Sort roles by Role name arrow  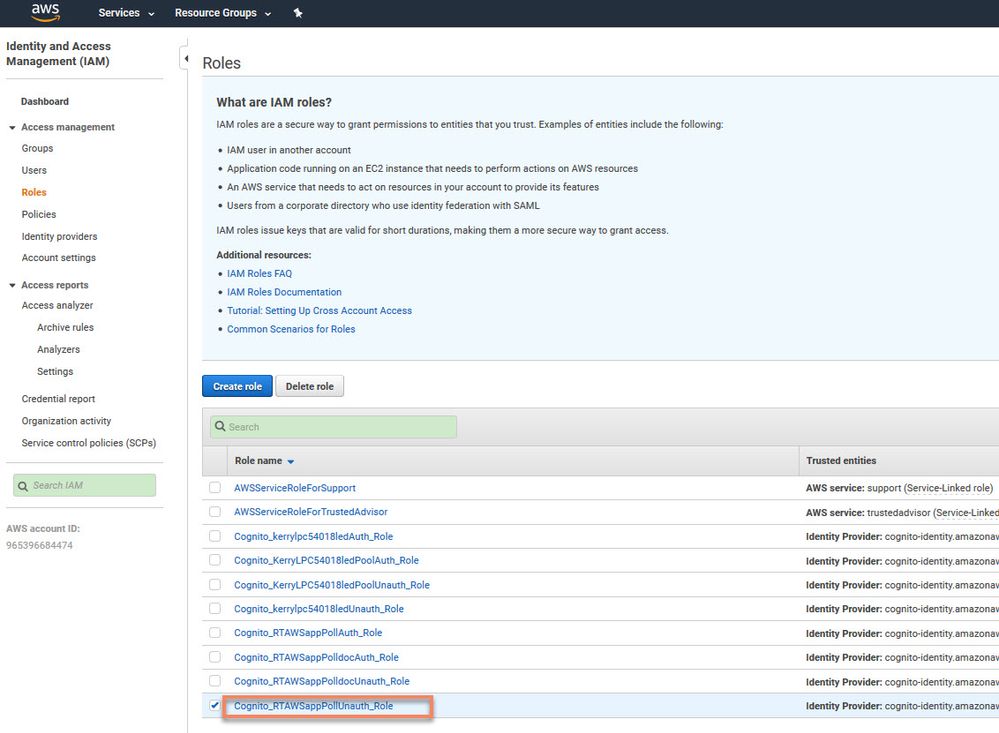[291, 462]
